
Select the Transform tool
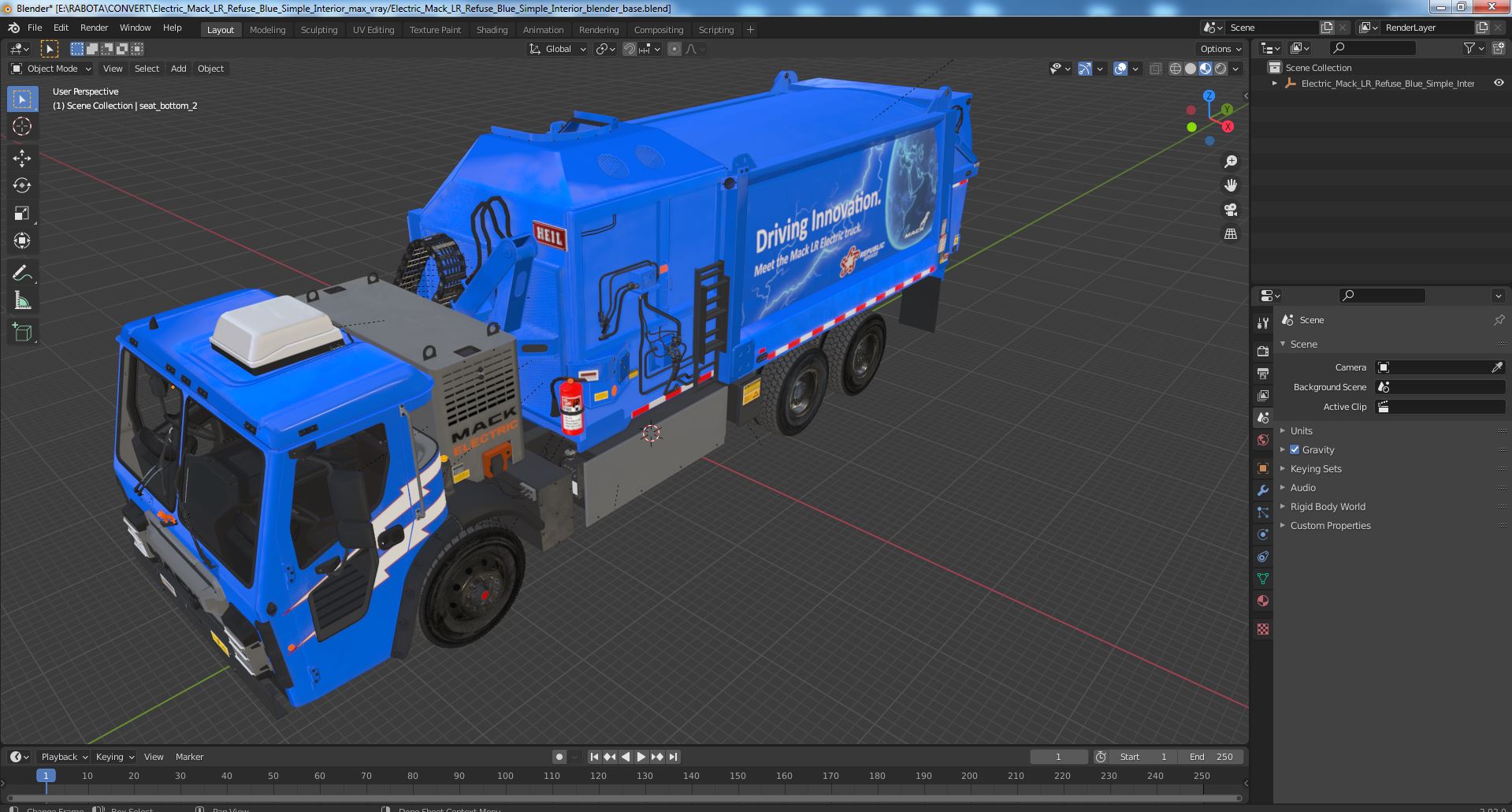pyautogui.click(x=22, y=240)
